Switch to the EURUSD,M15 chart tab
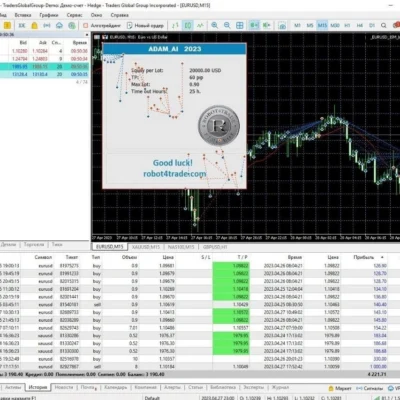Image resolution: width=400 pixels, height=400 pixels. point(109,247)
